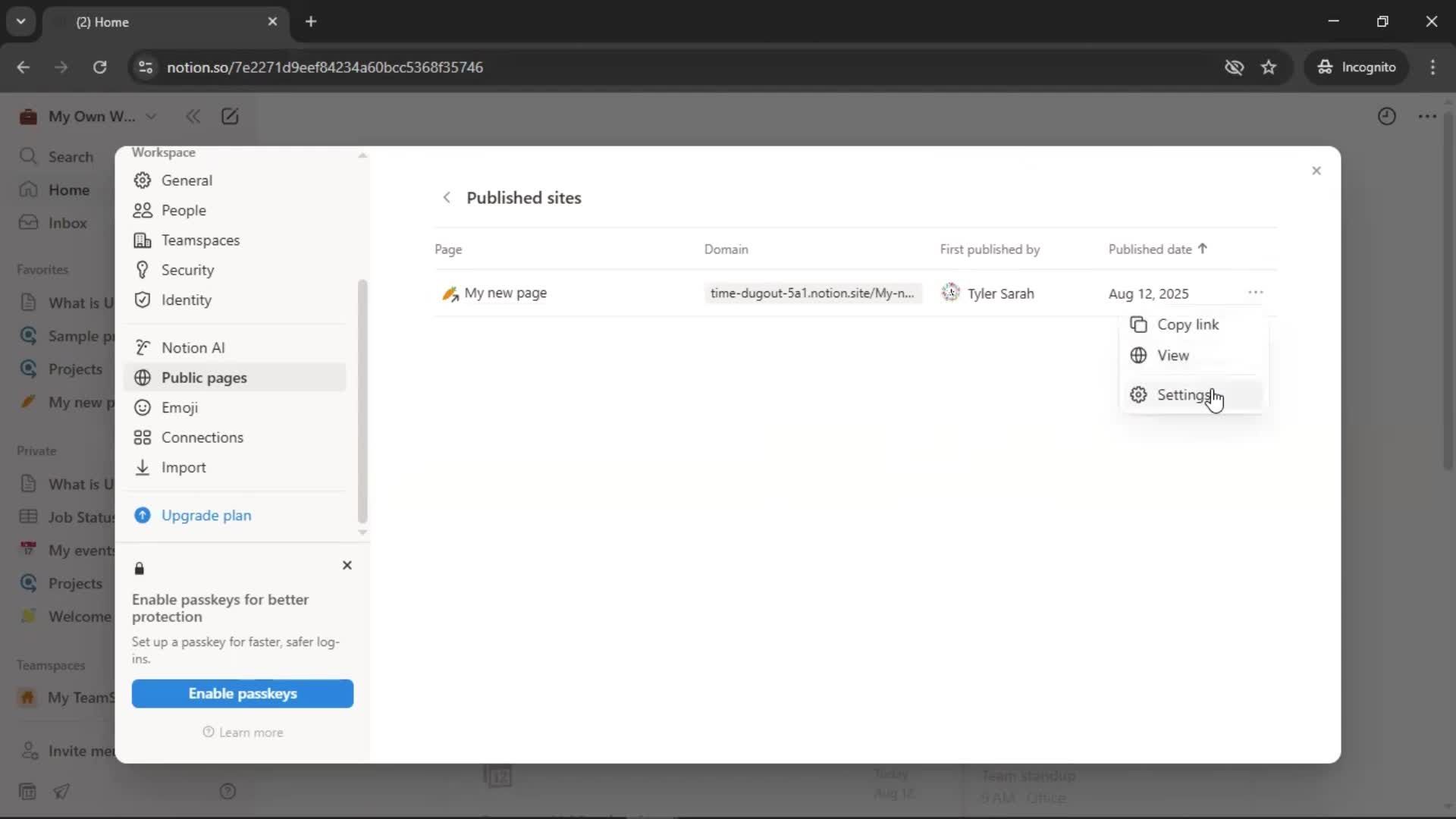
Task: Click the Enable passkeys button
Action: pyautogui.click(x=243, y=694)
